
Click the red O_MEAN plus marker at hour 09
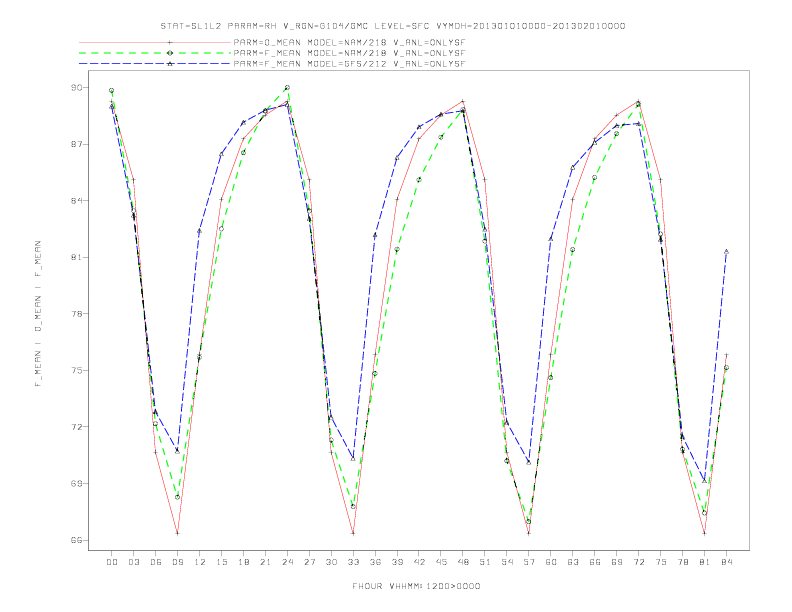pos(177,533)
